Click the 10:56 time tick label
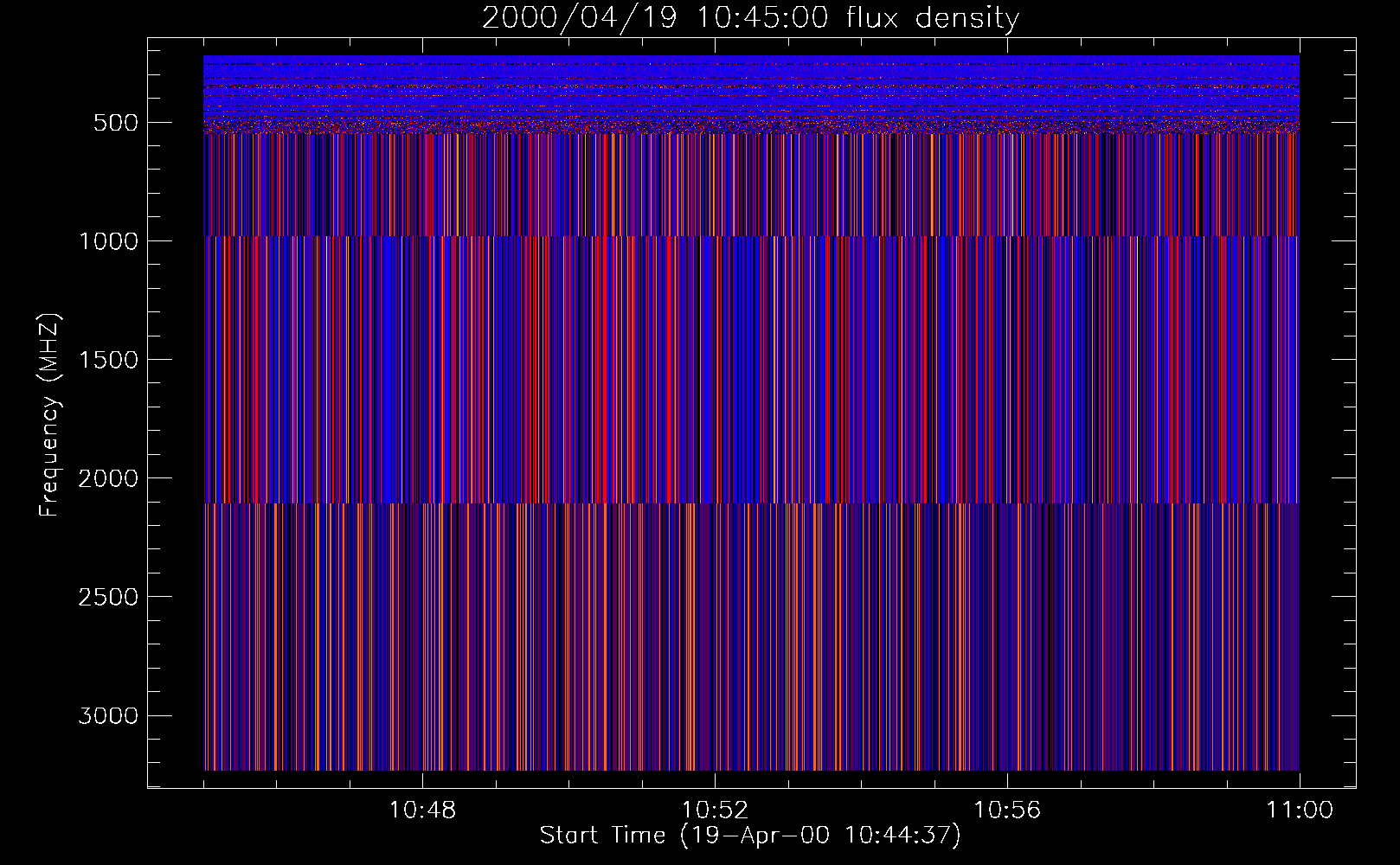This screenshot has width=1400, height=865. coord(1007,811)
